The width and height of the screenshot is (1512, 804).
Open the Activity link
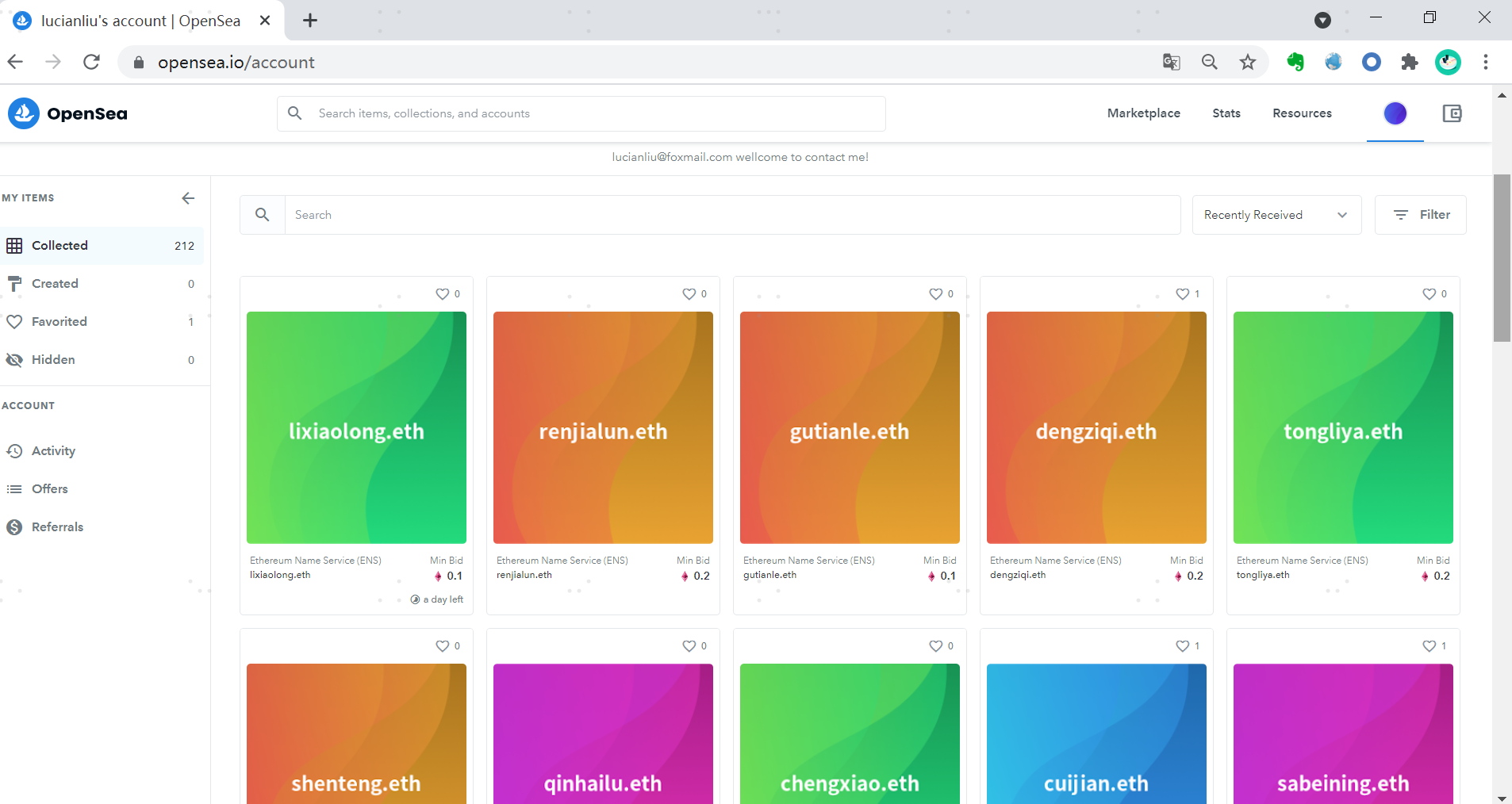(53, 450)
